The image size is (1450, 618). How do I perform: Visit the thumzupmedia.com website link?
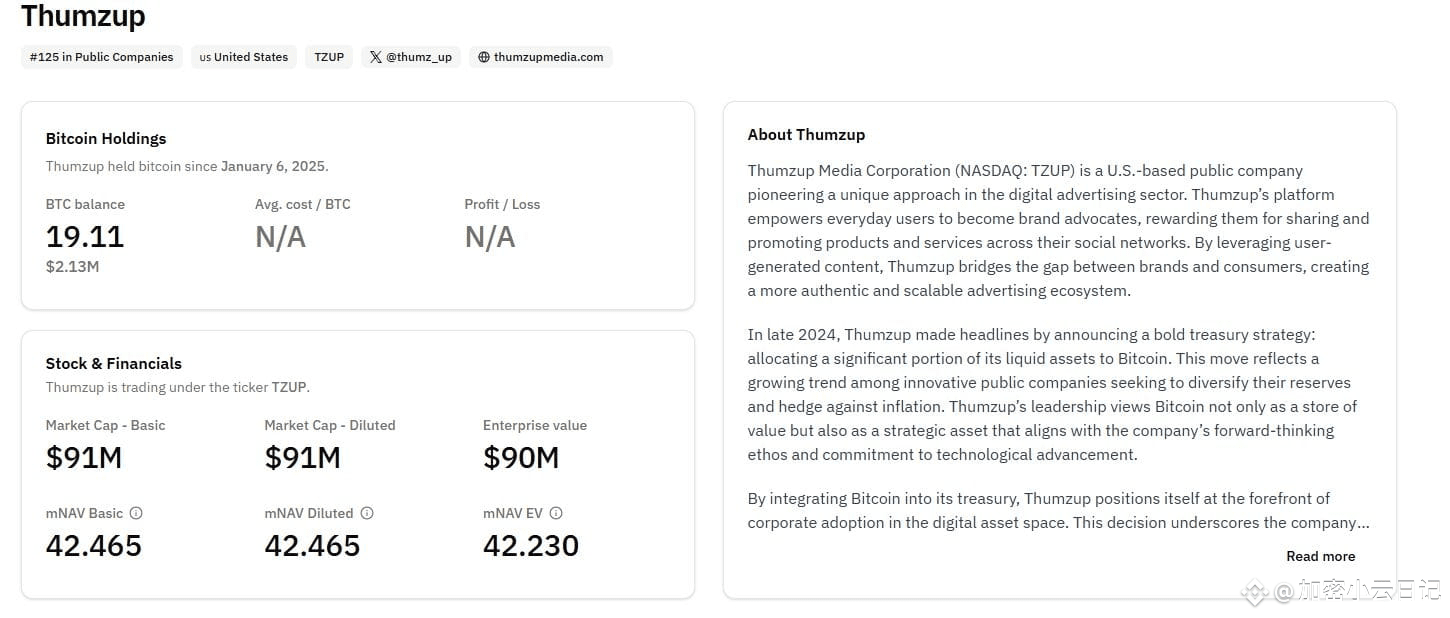click(548, 57)
